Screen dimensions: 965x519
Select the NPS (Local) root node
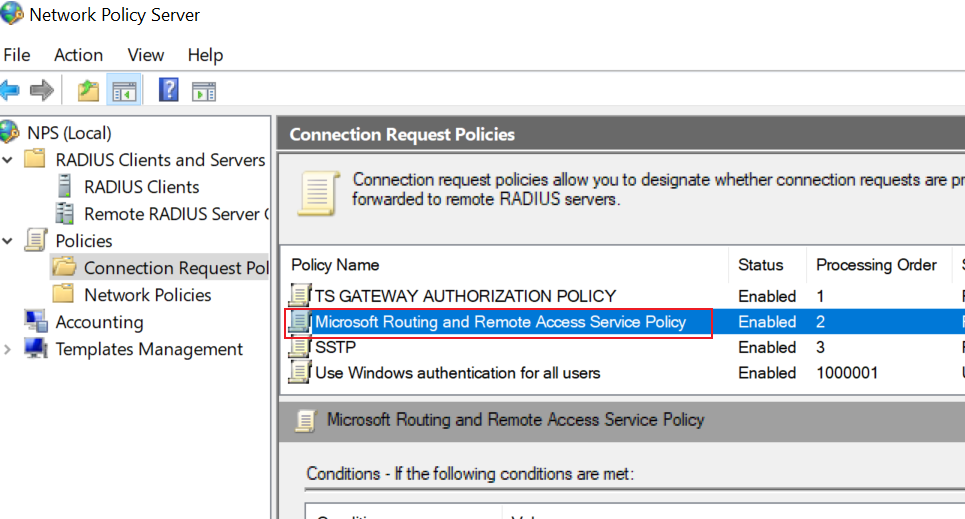pyautogui.click(x=69, y=133)
